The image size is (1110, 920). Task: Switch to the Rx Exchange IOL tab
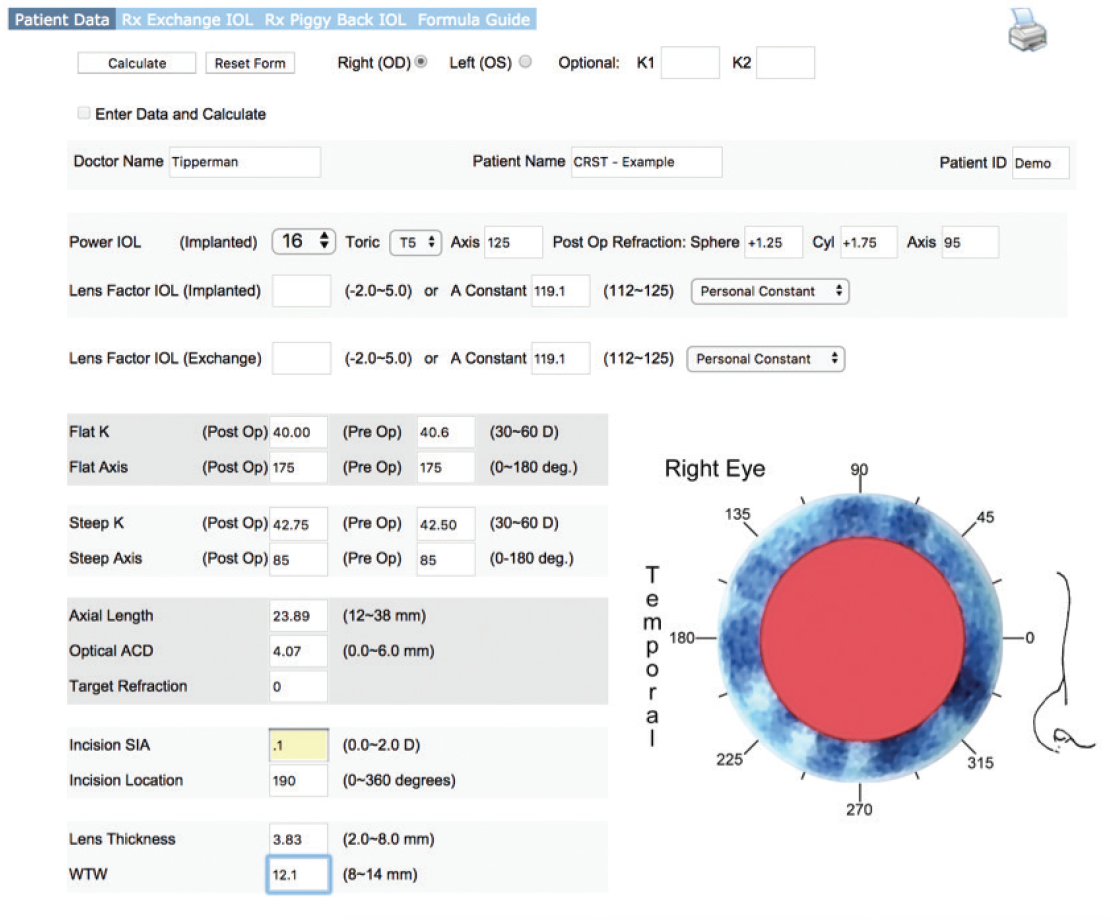(x=187, y=19)
